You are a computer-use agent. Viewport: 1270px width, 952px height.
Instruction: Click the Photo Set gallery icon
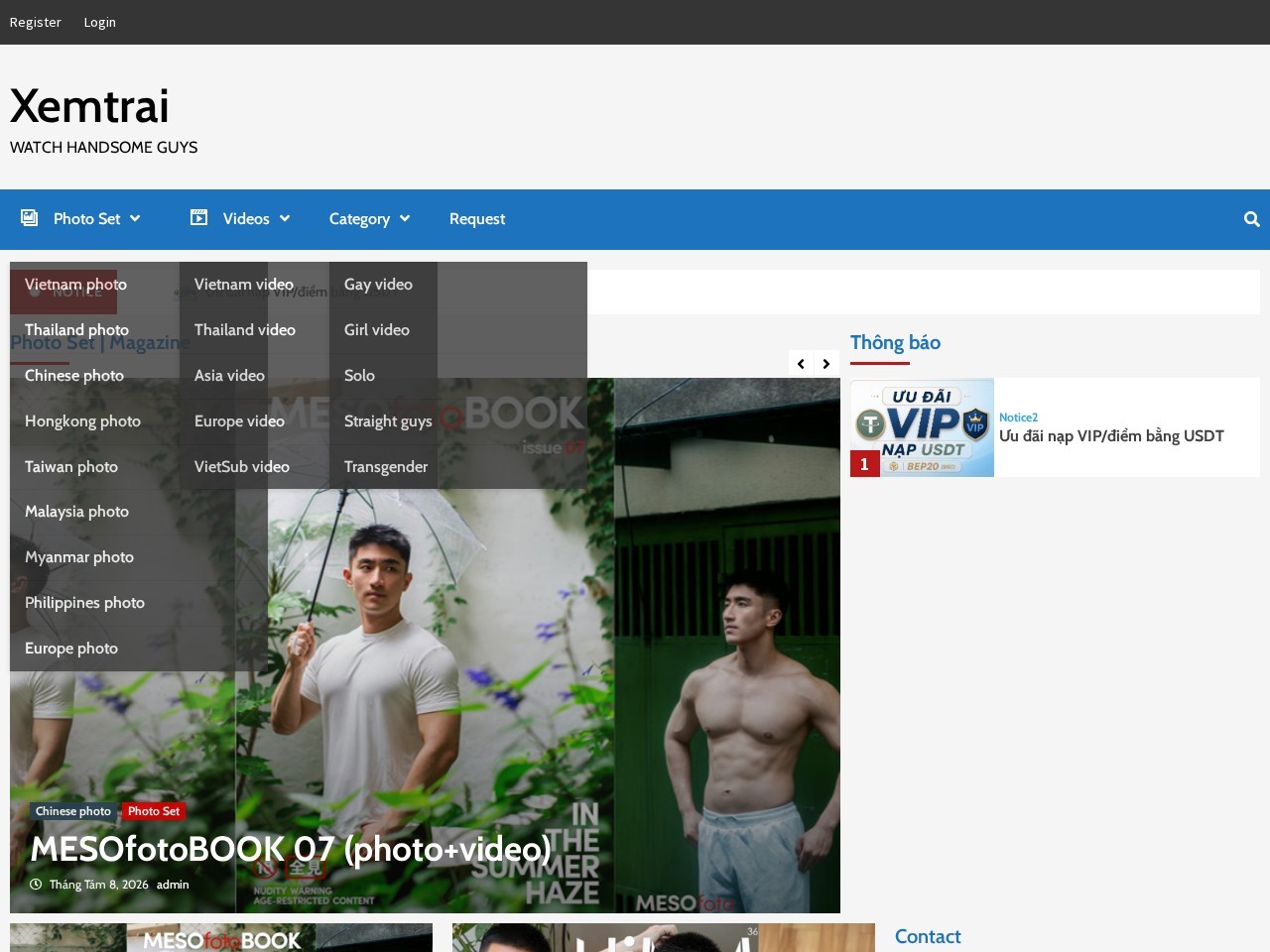tap(30, 218)
